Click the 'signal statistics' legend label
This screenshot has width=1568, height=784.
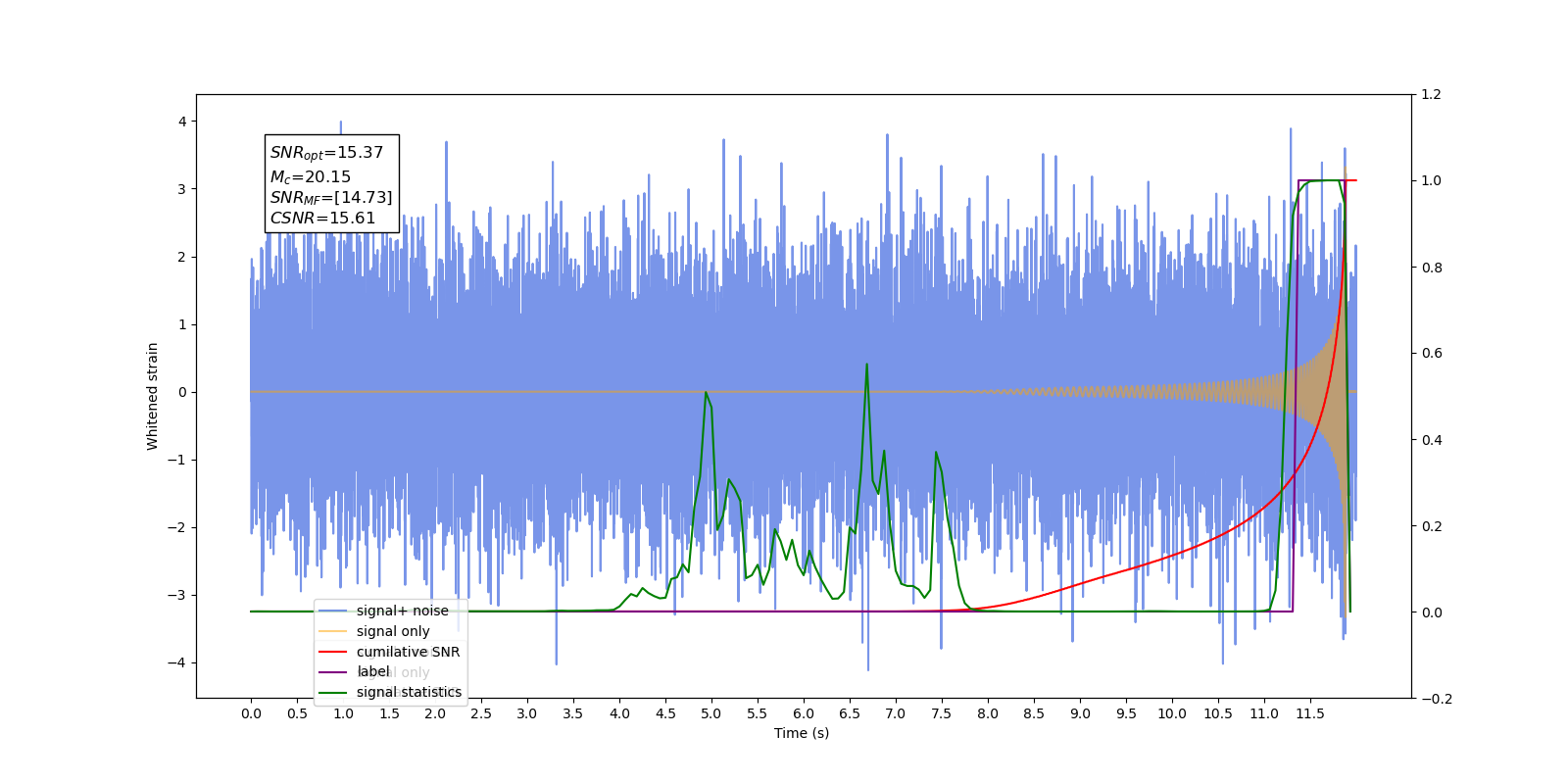tap(409, 692)
